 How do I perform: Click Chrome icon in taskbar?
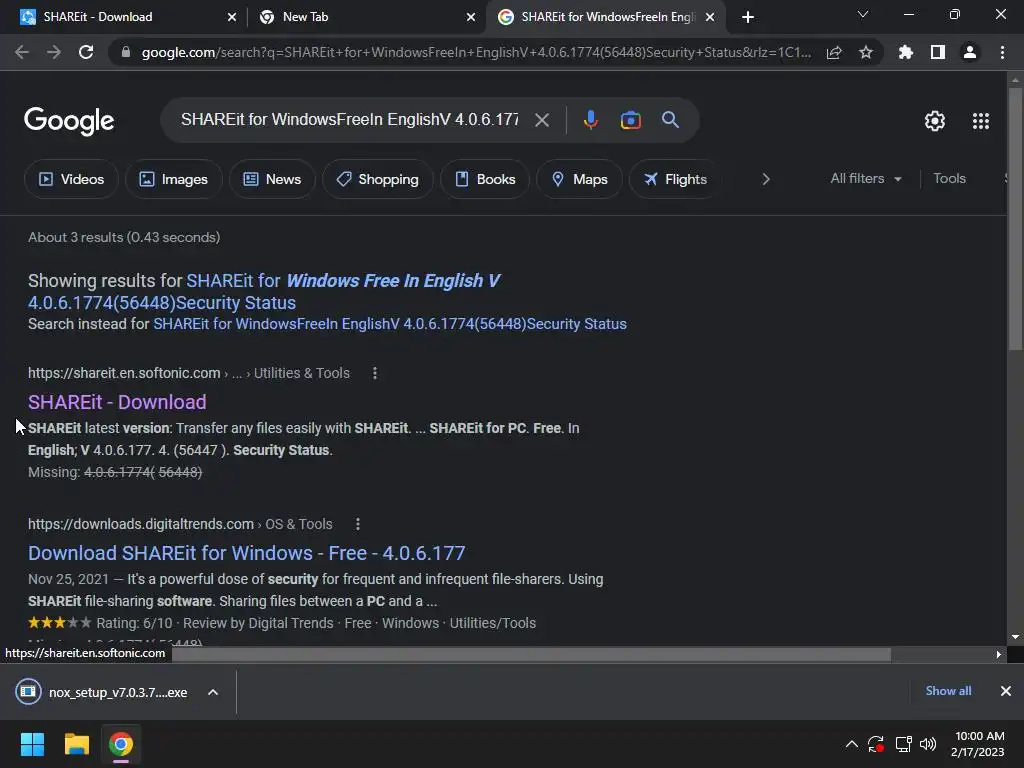click(121, 744)
